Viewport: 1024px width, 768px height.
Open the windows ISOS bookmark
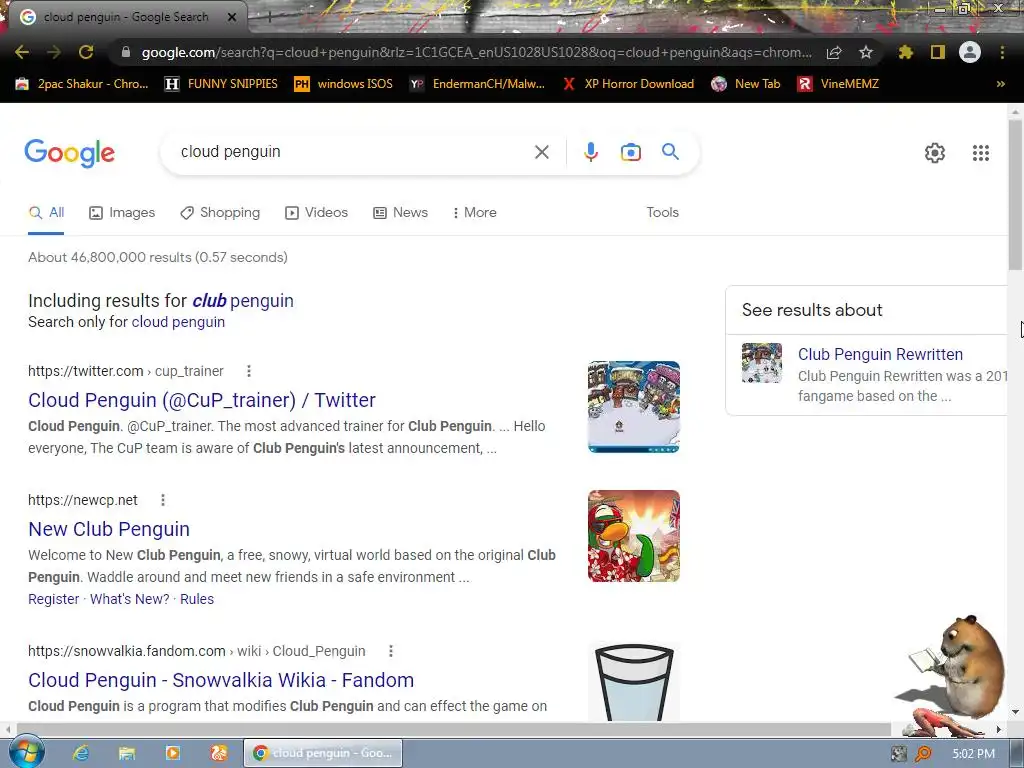[x=344, y=84]
